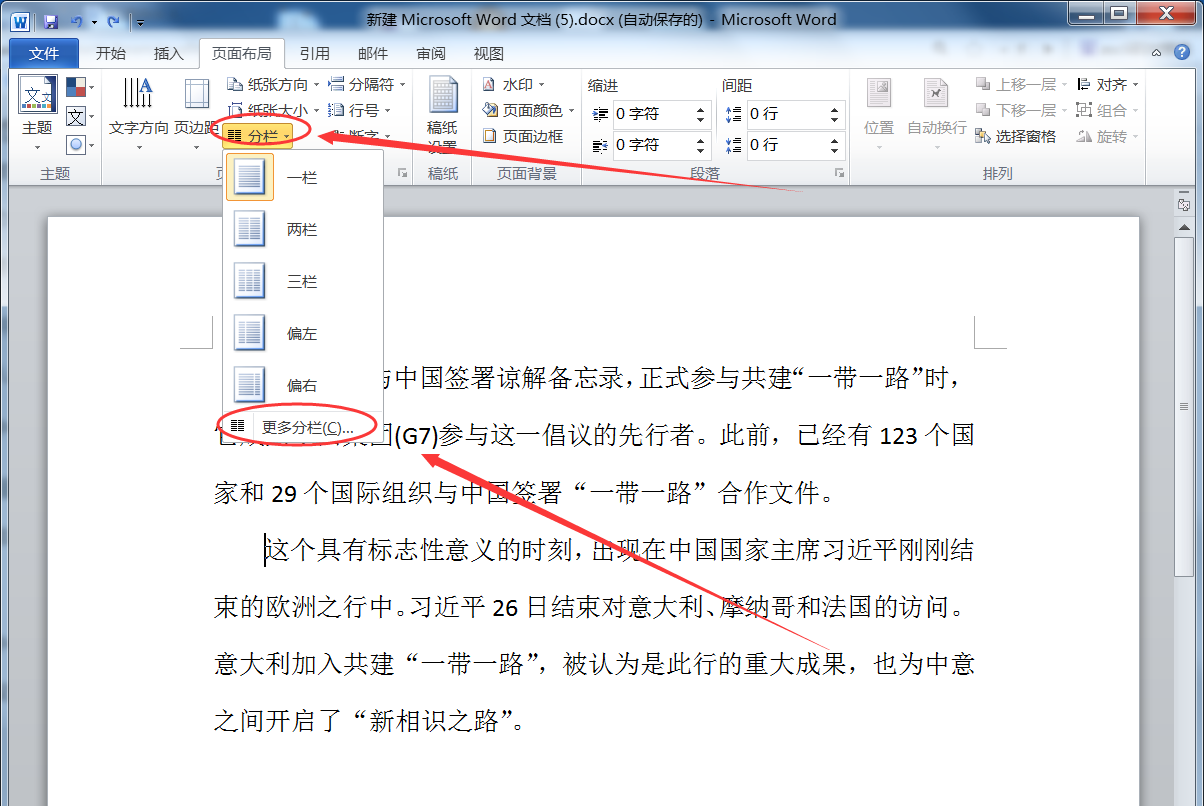Open Customize Quick Access Toolbar dropdown
The width and height of the screenshot is (1204, 806).
139,21
